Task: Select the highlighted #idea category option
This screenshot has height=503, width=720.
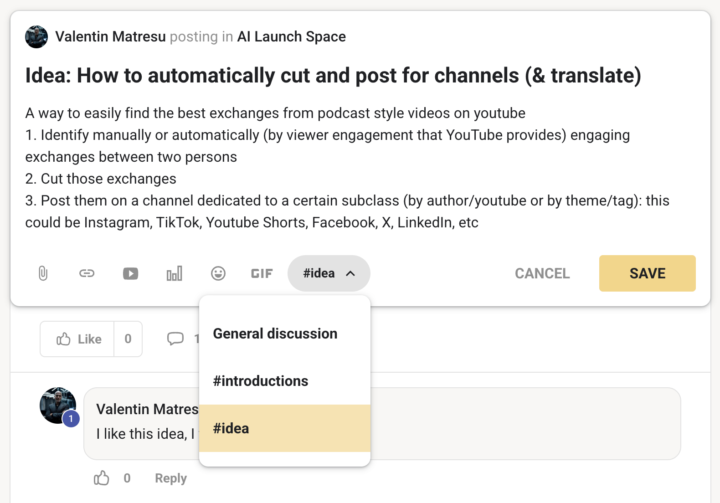Action: click(x=285, y=428)
